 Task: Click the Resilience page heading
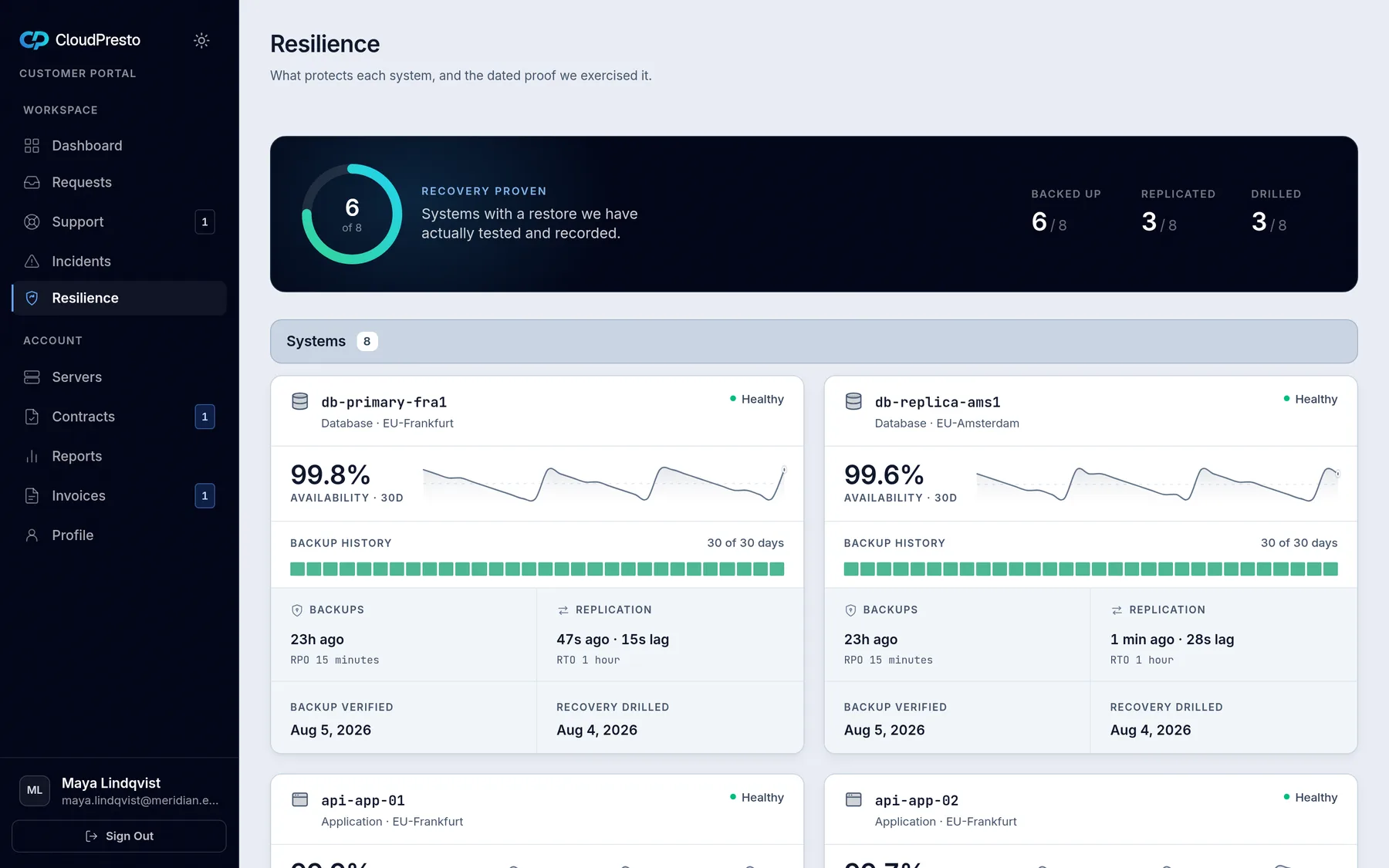pyautogui.click(x=325, y=44)
